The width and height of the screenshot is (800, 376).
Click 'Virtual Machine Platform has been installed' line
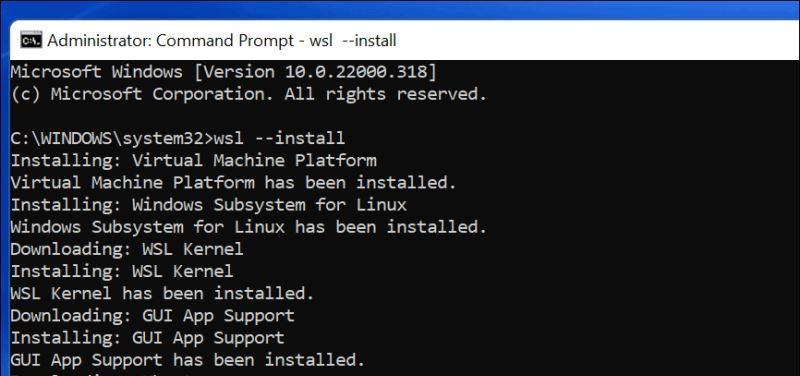coord(234,183)
